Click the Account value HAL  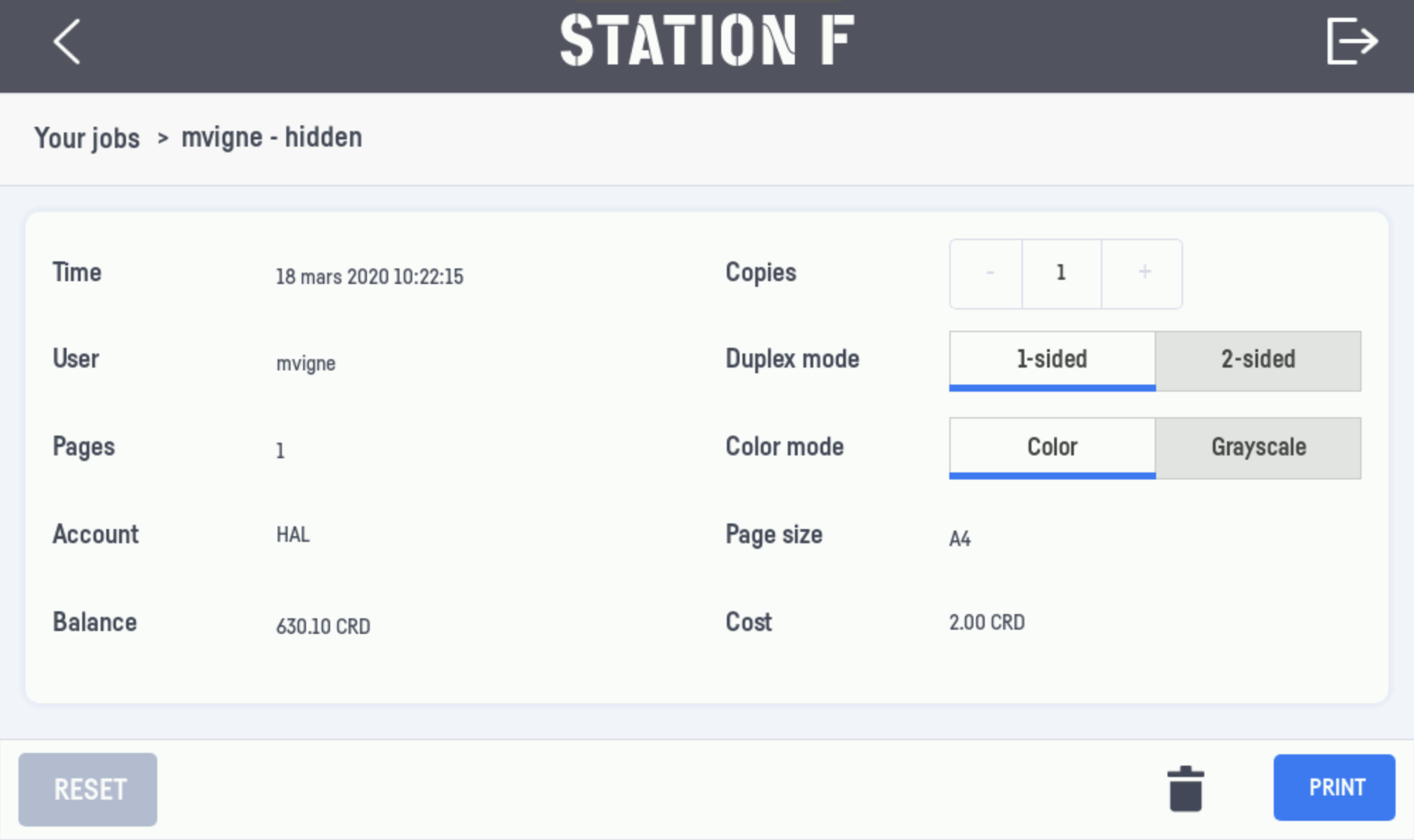click(293, 535)
